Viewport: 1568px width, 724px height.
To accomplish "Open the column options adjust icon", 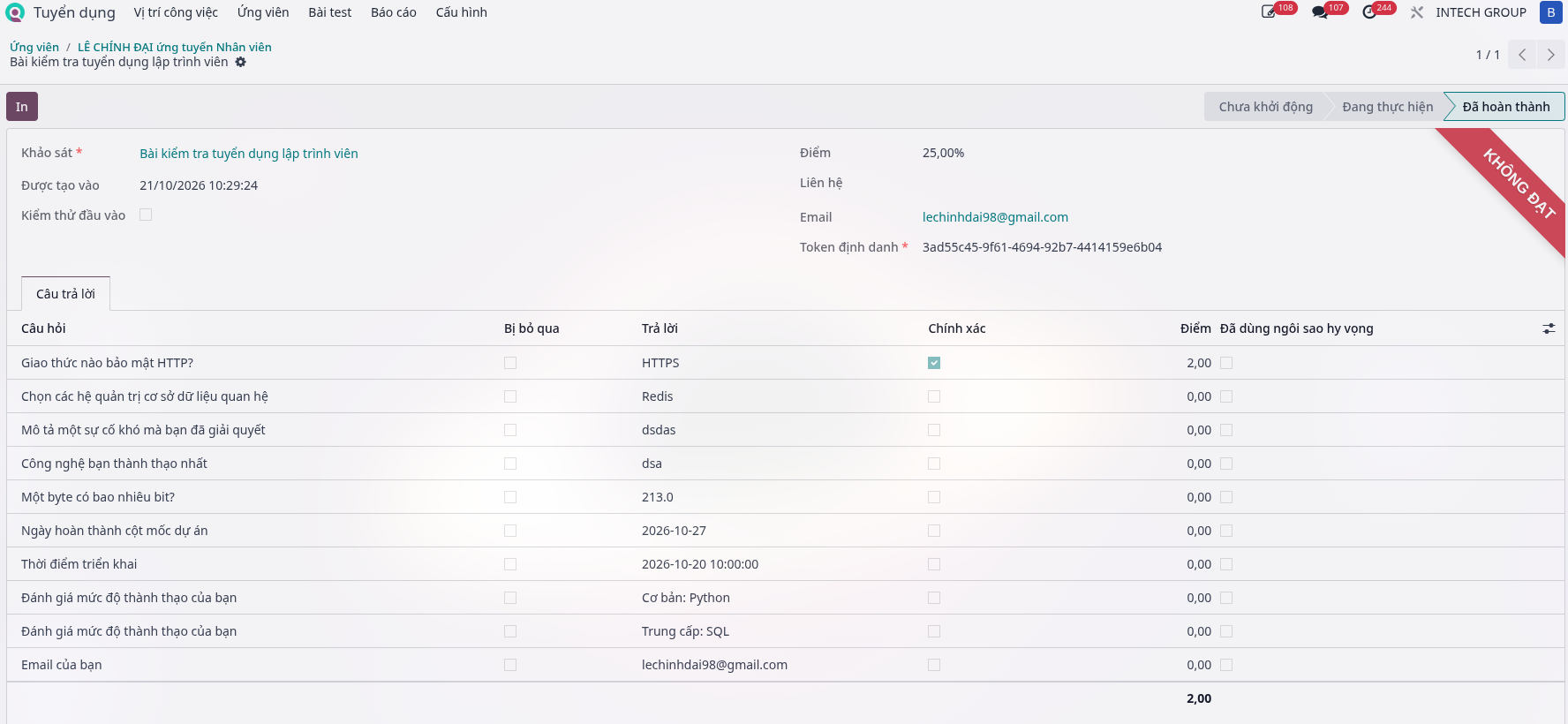I will pyautogui.click(x=1549, y=328).
